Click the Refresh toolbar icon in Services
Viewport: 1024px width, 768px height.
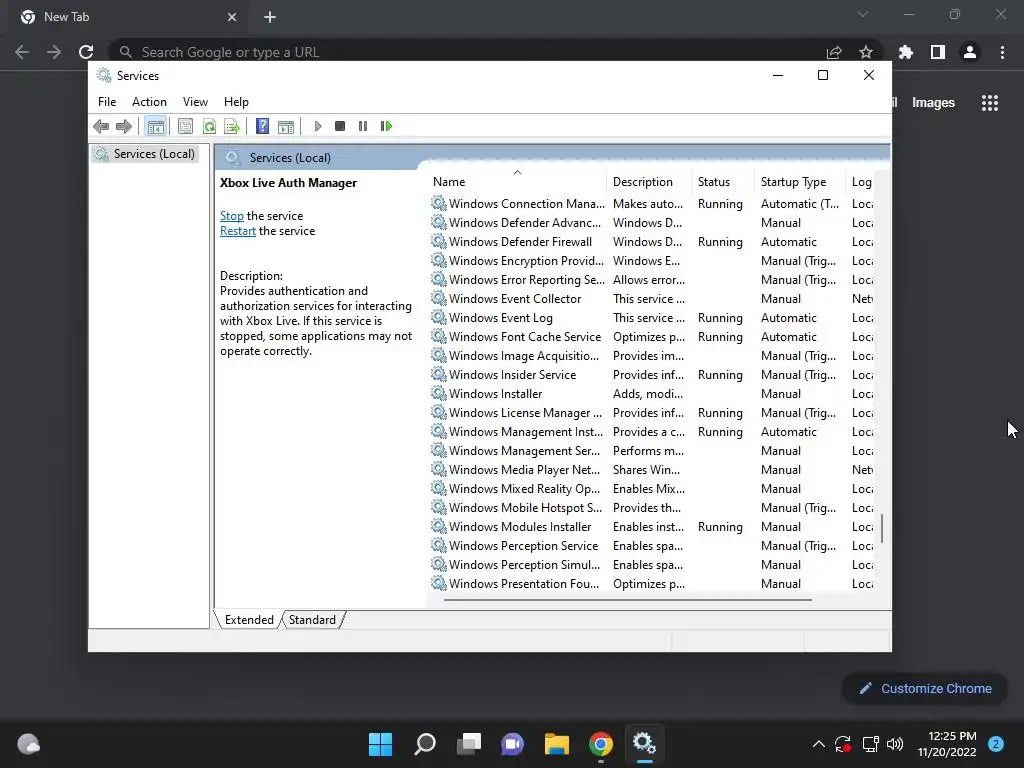click(209, 126)
